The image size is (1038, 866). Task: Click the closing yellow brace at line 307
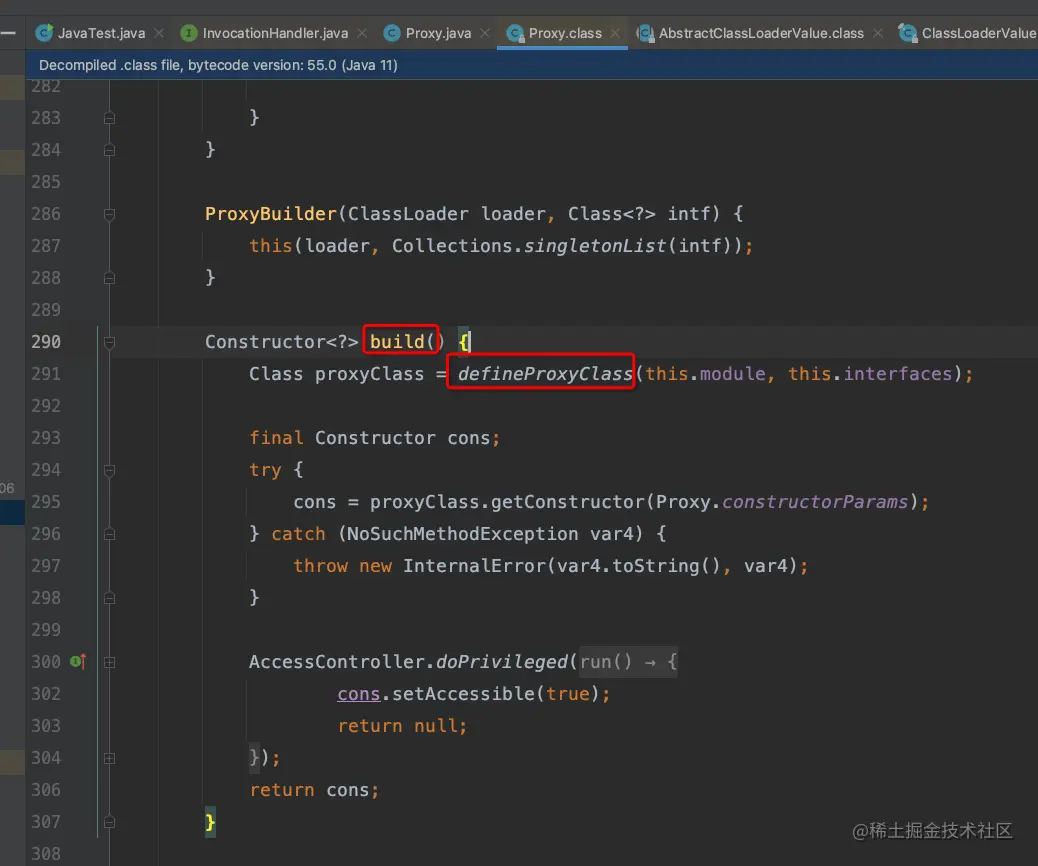click(x=210, y=822)
